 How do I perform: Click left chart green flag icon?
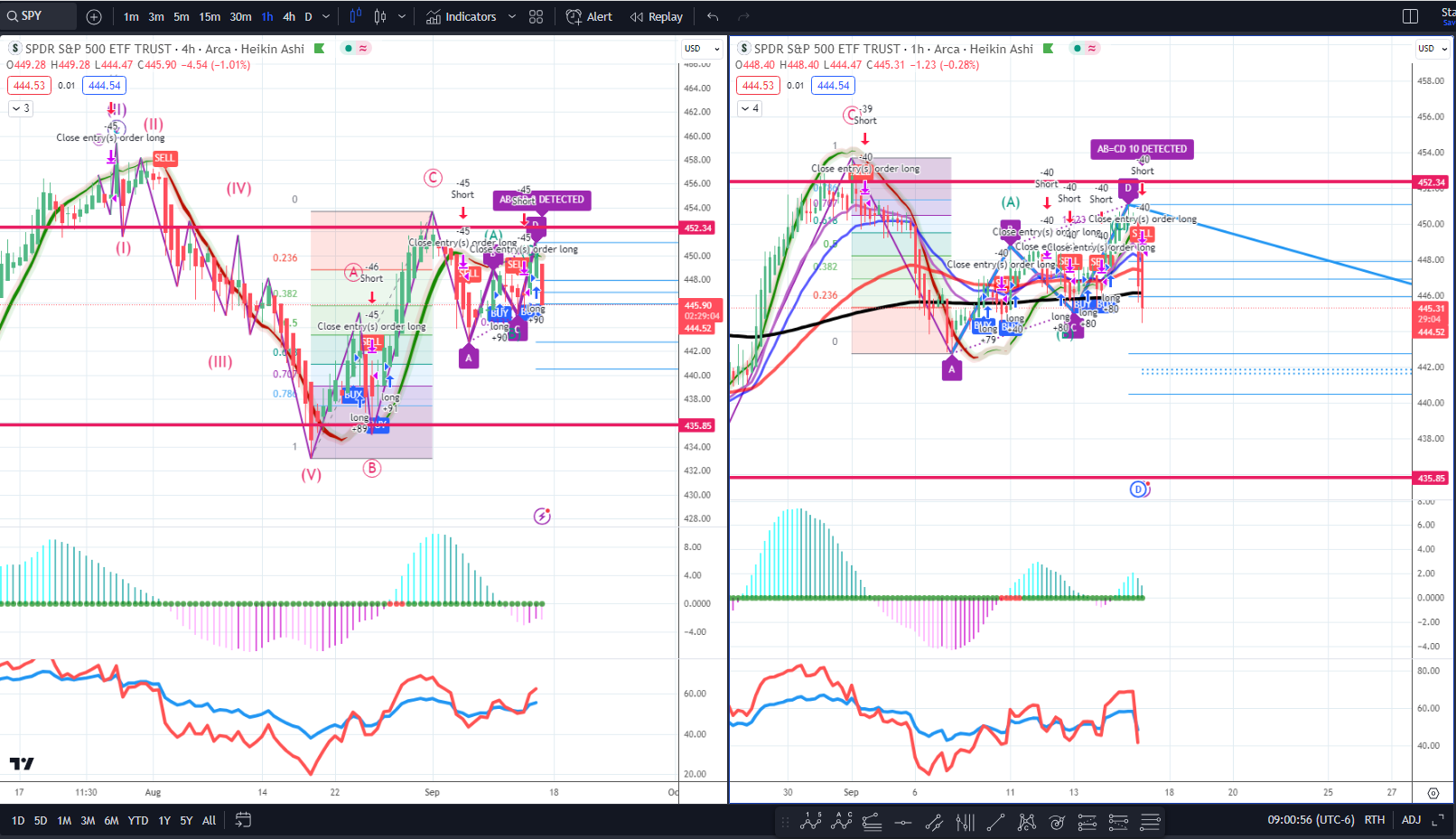319,49
